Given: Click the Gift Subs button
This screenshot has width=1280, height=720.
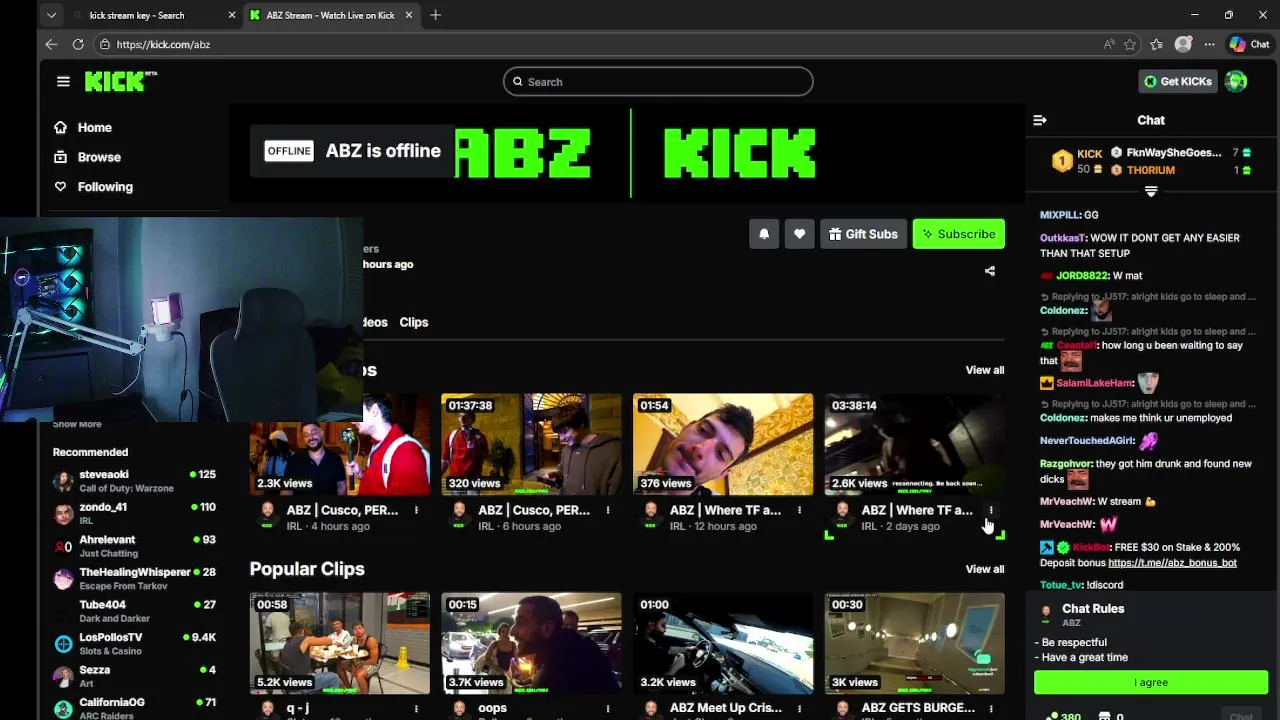Looking at the screenshot, I should tap(863, 234).
